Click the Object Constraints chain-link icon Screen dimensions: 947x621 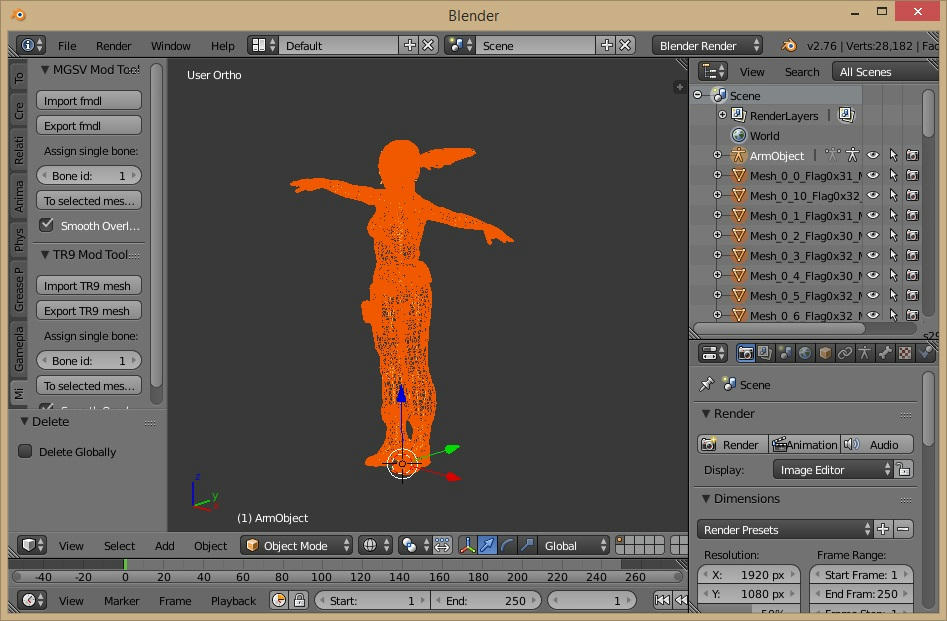click(x=845, y=353)
